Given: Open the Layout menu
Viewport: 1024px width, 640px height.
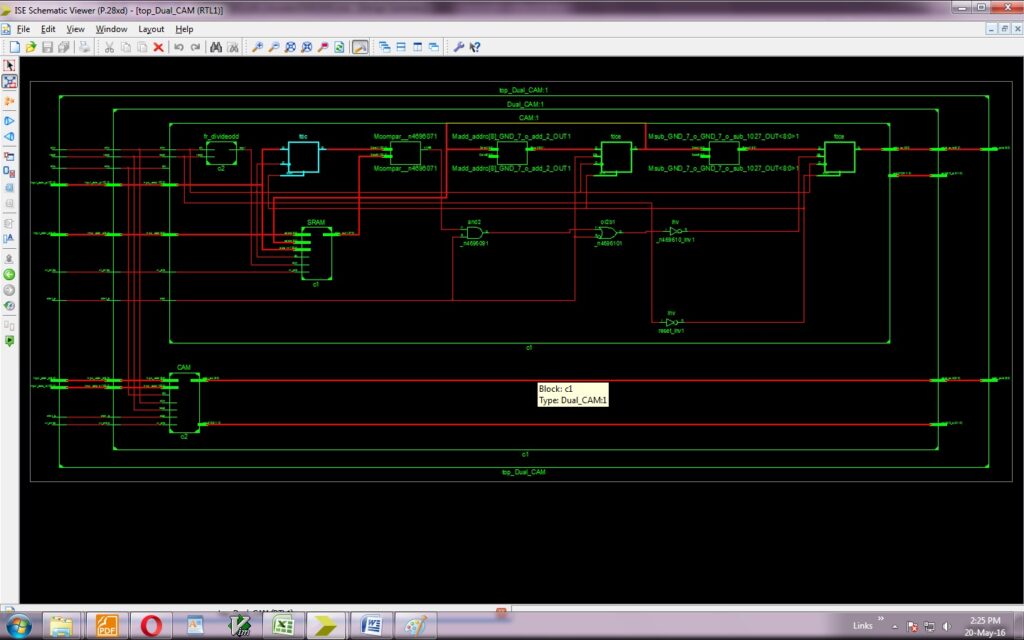Looking at the screenshot, I should (151, 29).
